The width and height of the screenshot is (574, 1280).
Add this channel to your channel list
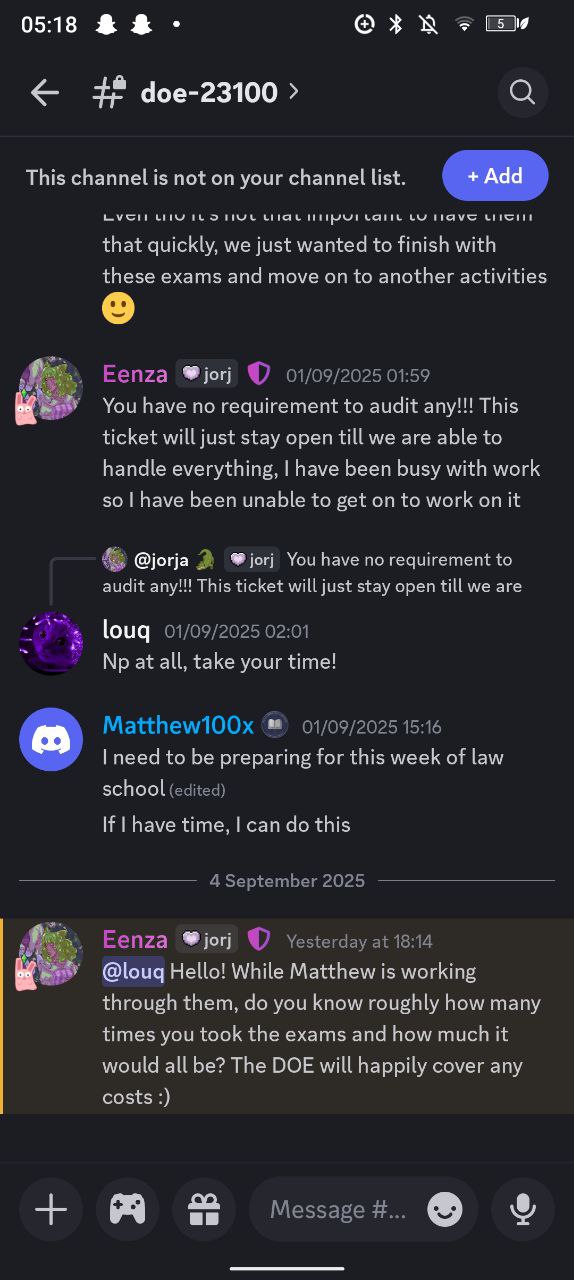[495, 176]
